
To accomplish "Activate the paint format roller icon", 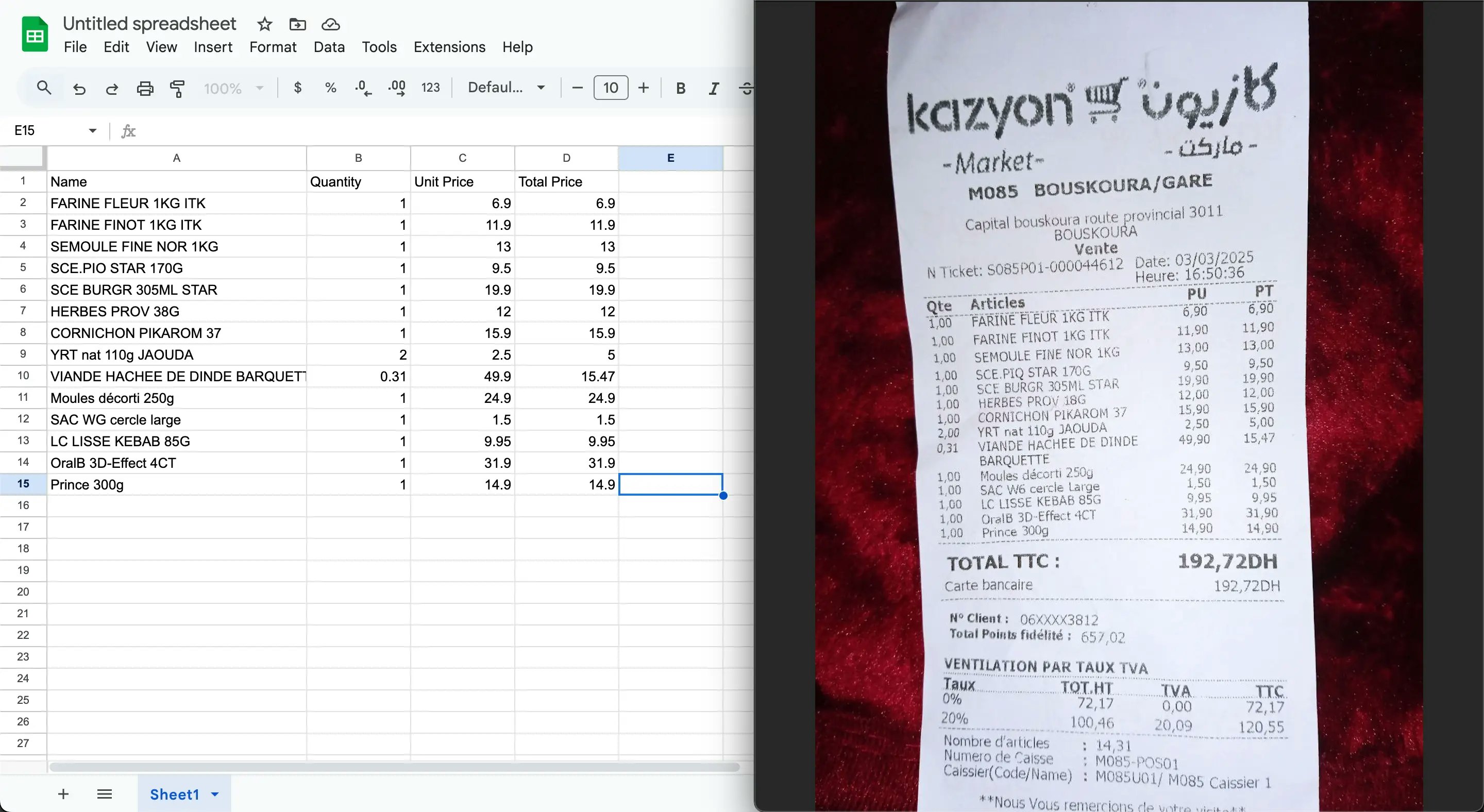I will (177, 88).
